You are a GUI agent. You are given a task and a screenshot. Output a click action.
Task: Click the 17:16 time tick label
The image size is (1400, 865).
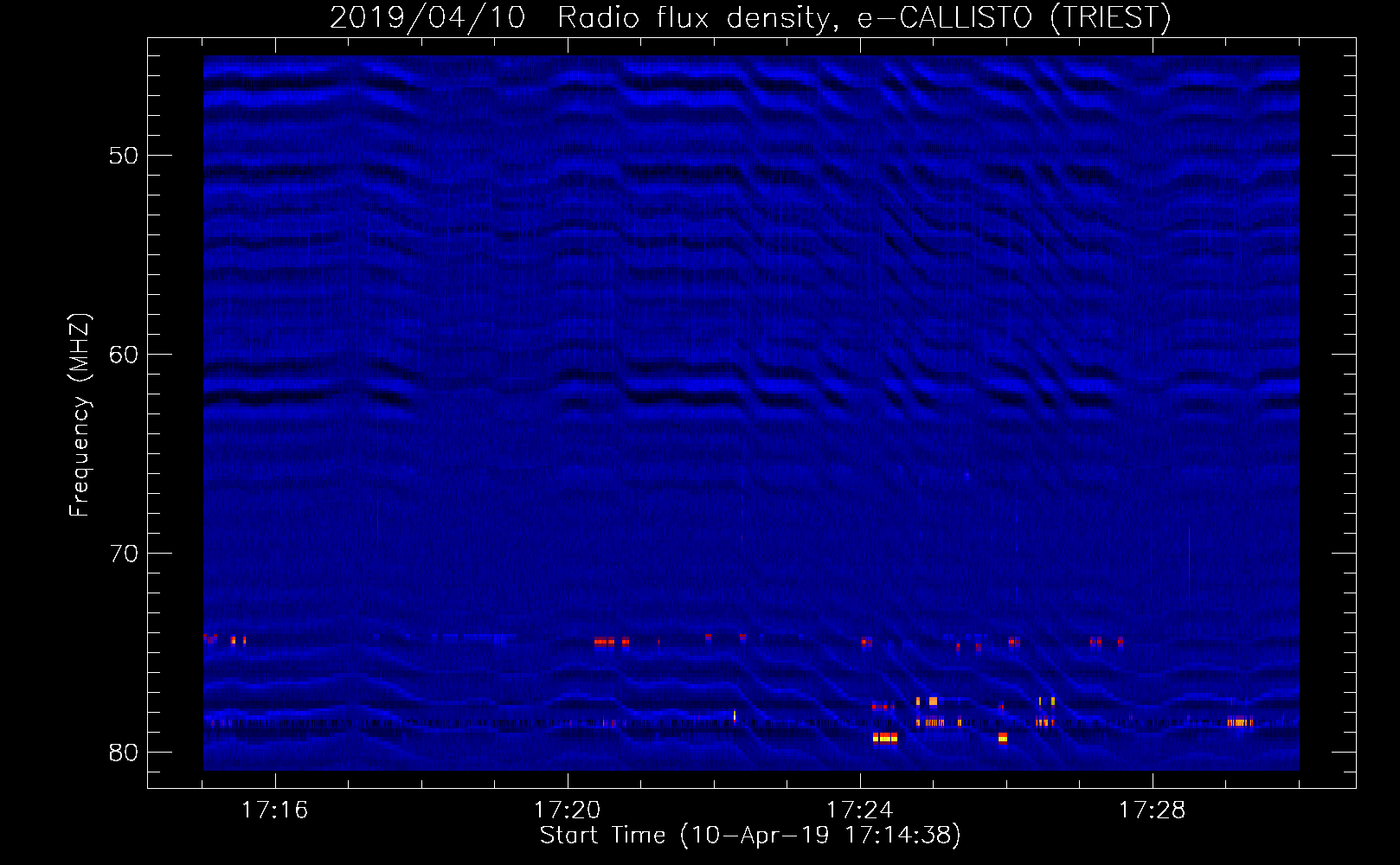274,810
